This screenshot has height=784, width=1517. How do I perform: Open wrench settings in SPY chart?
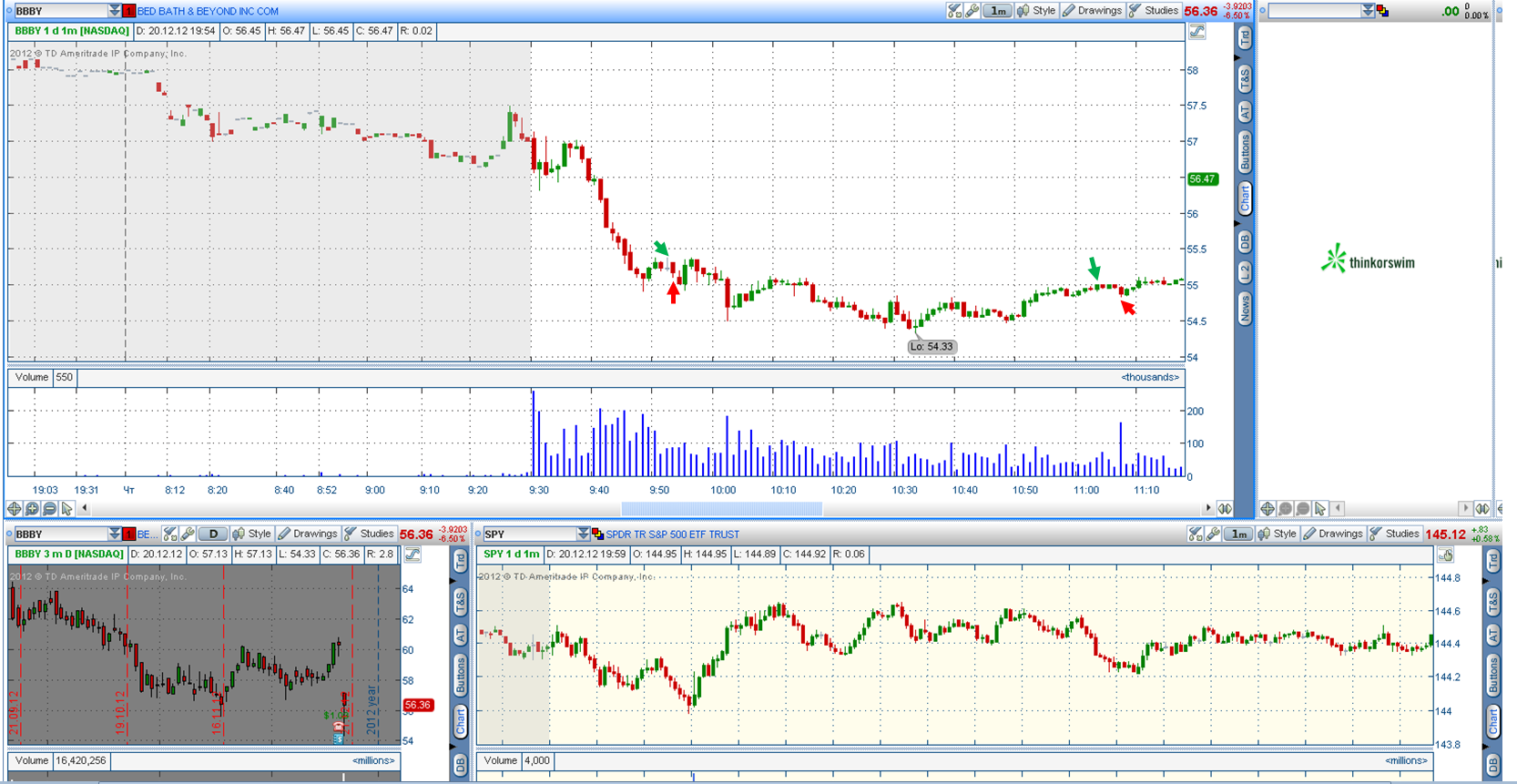[1213, 534]
